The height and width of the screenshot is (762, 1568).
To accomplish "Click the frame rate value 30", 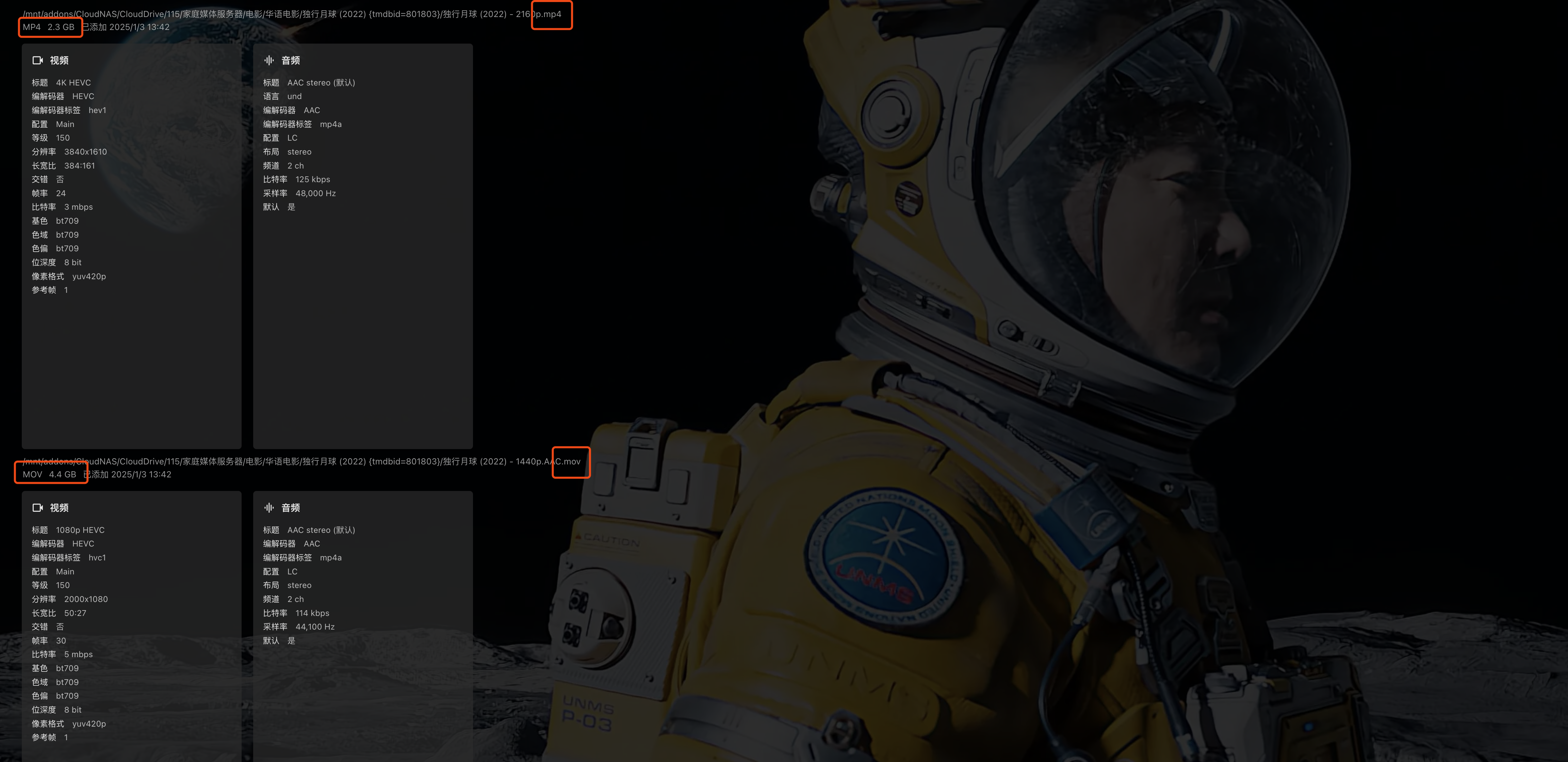I will [x=61, y=641].
